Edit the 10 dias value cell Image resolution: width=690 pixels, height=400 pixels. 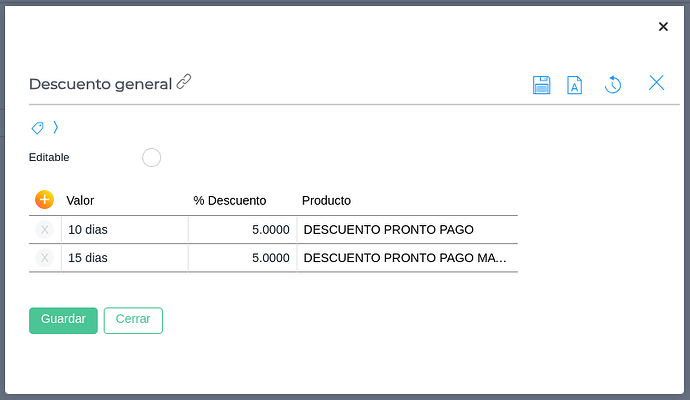pyautogui.click(x=125, y=230)
